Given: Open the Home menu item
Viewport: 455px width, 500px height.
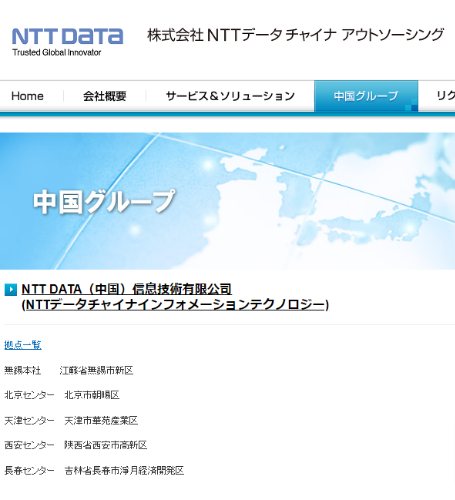Looking at the screenshot, I should point(27,96).
